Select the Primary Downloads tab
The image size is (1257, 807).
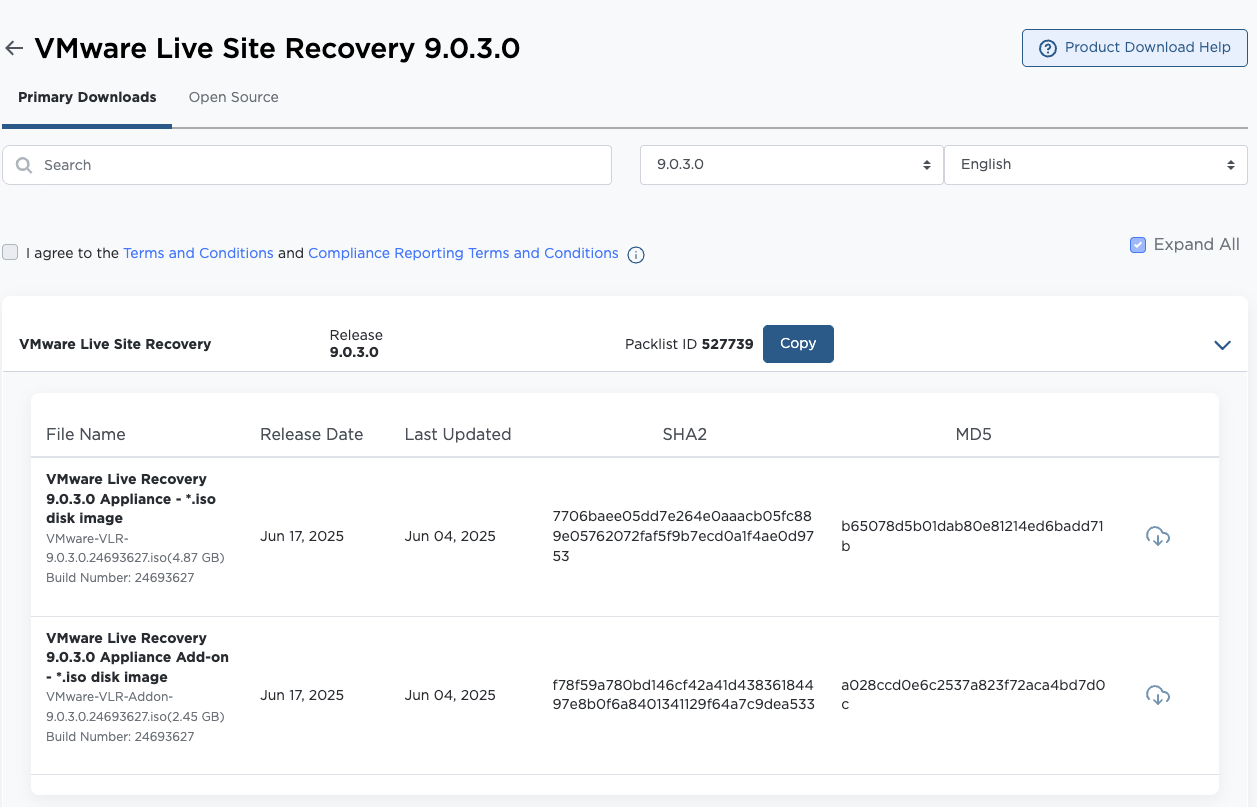[x=87, y=98]
